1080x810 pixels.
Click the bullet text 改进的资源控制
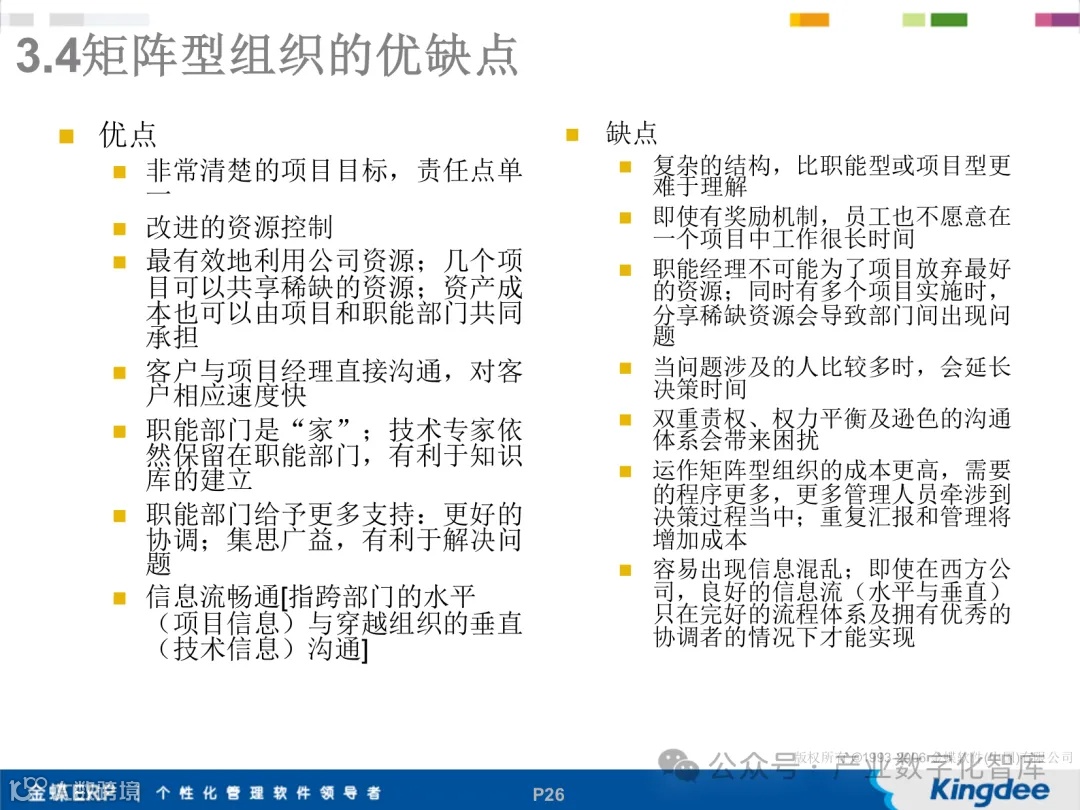[240, 227]
